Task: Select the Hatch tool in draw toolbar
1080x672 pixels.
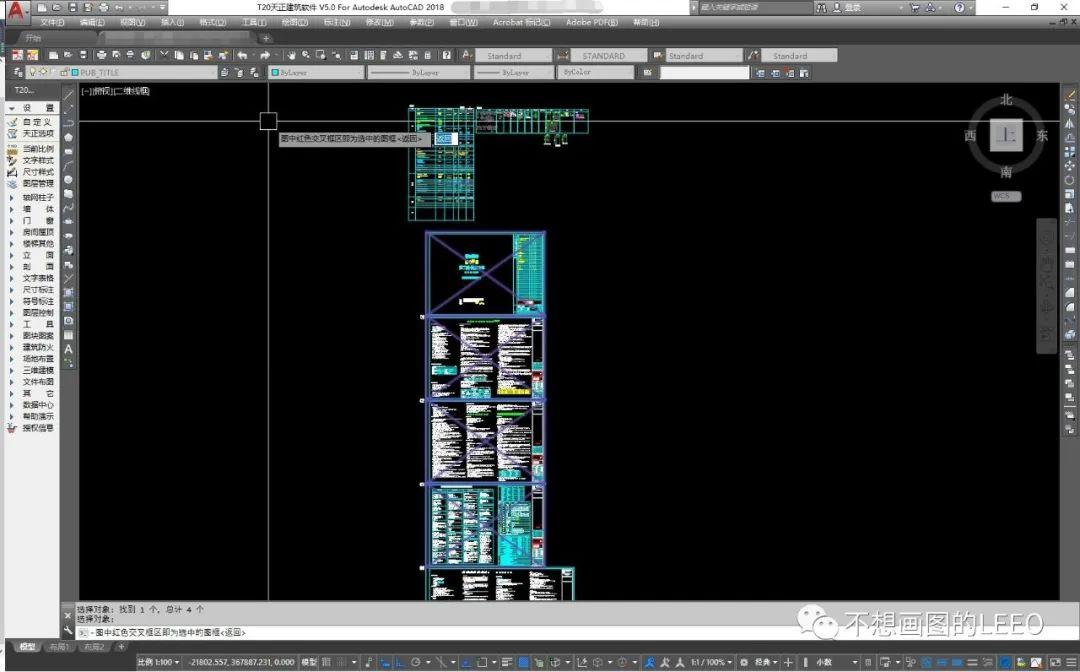Action: (68, 293)
